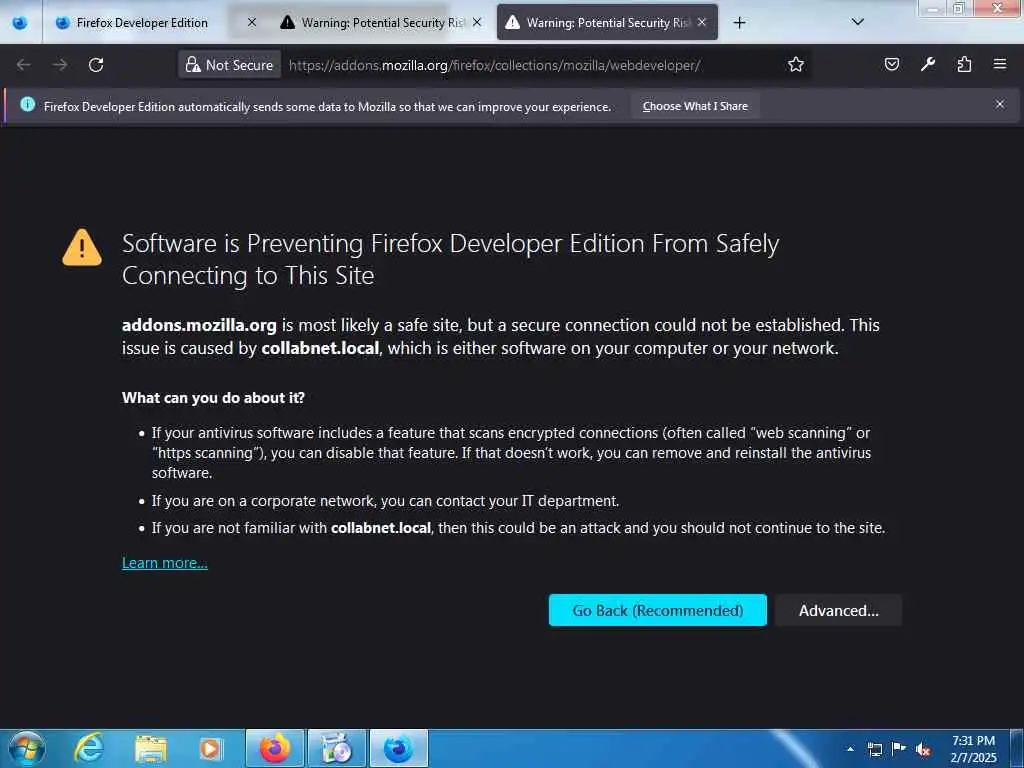This screenshot has height=768, width=1024.
Task: Open the Extensions puzzle icon
Action: pyautogui.click(x=964, y=64)
